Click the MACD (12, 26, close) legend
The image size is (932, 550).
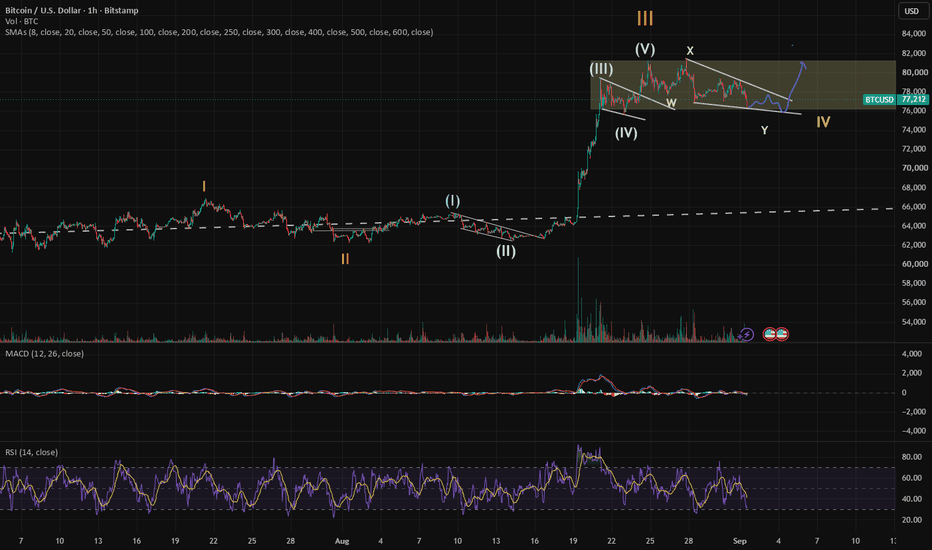coord(45,354)
